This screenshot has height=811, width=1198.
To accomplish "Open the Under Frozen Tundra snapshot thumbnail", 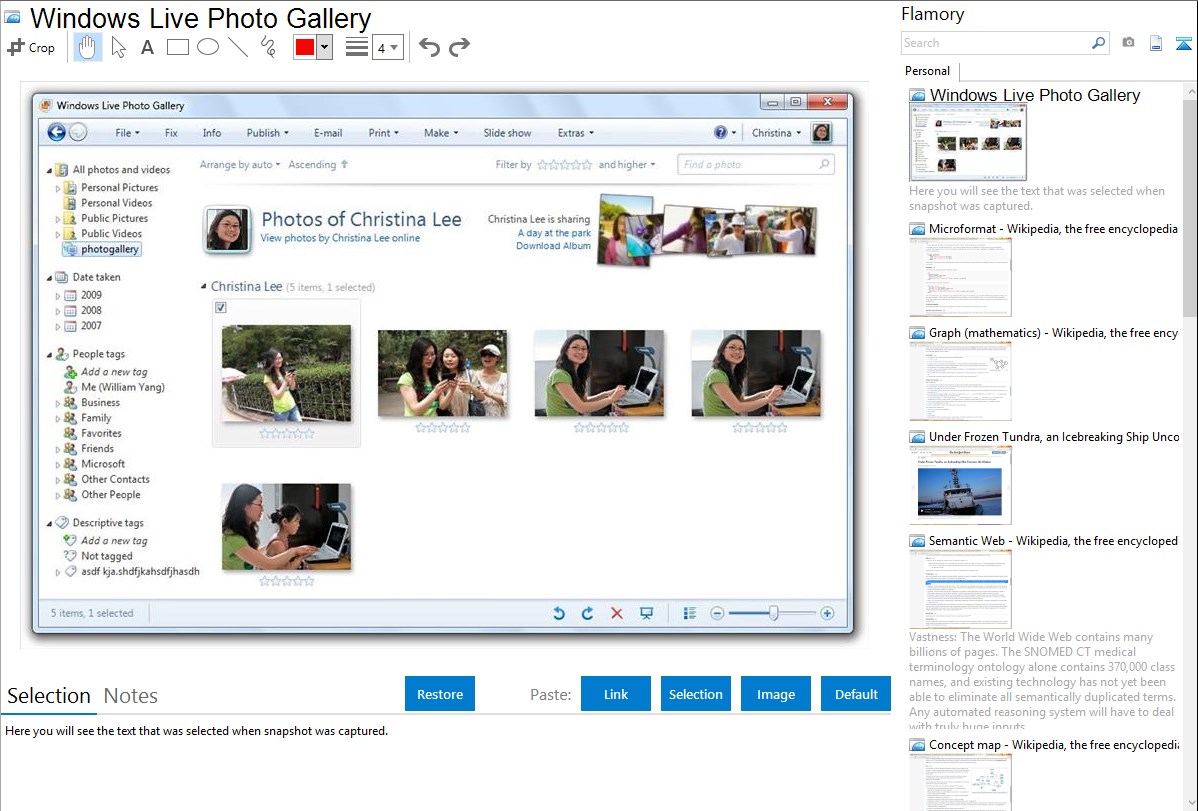I will point(960,485).
